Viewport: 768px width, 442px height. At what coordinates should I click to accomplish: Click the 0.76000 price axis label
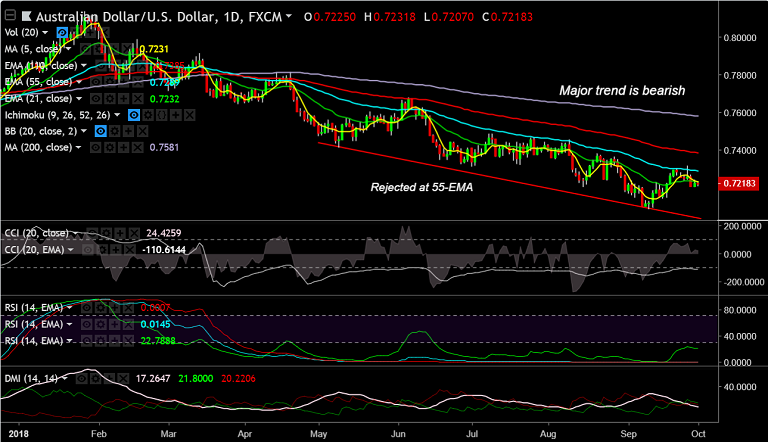[740, 113]
